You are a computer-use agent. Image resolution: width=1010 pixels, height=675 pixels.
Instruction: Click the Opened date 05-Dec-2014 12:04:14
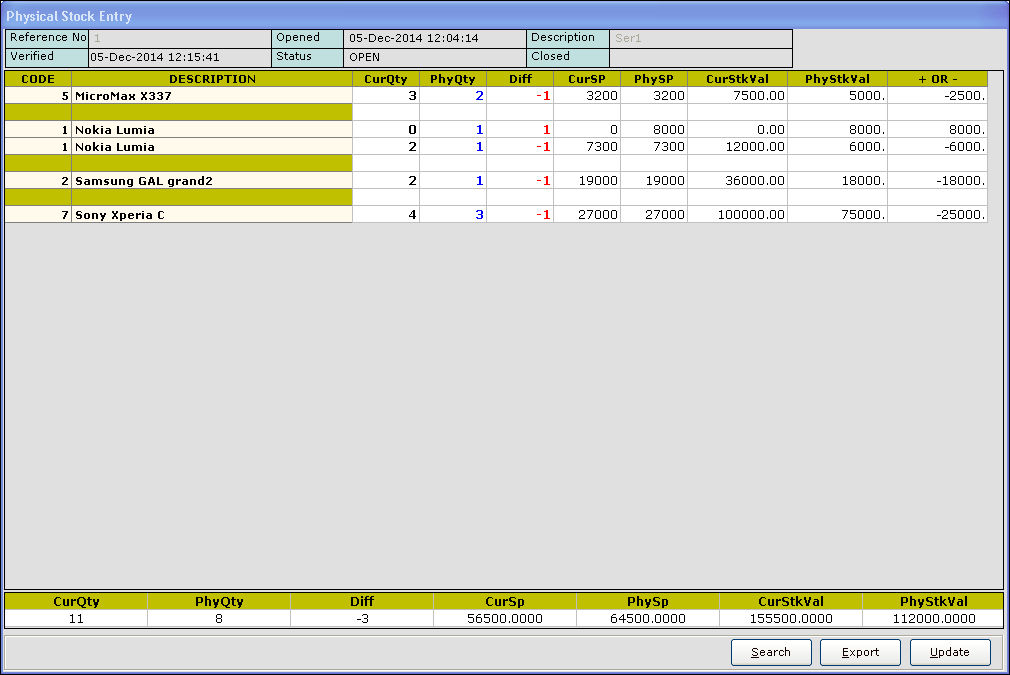pos(435,38)
